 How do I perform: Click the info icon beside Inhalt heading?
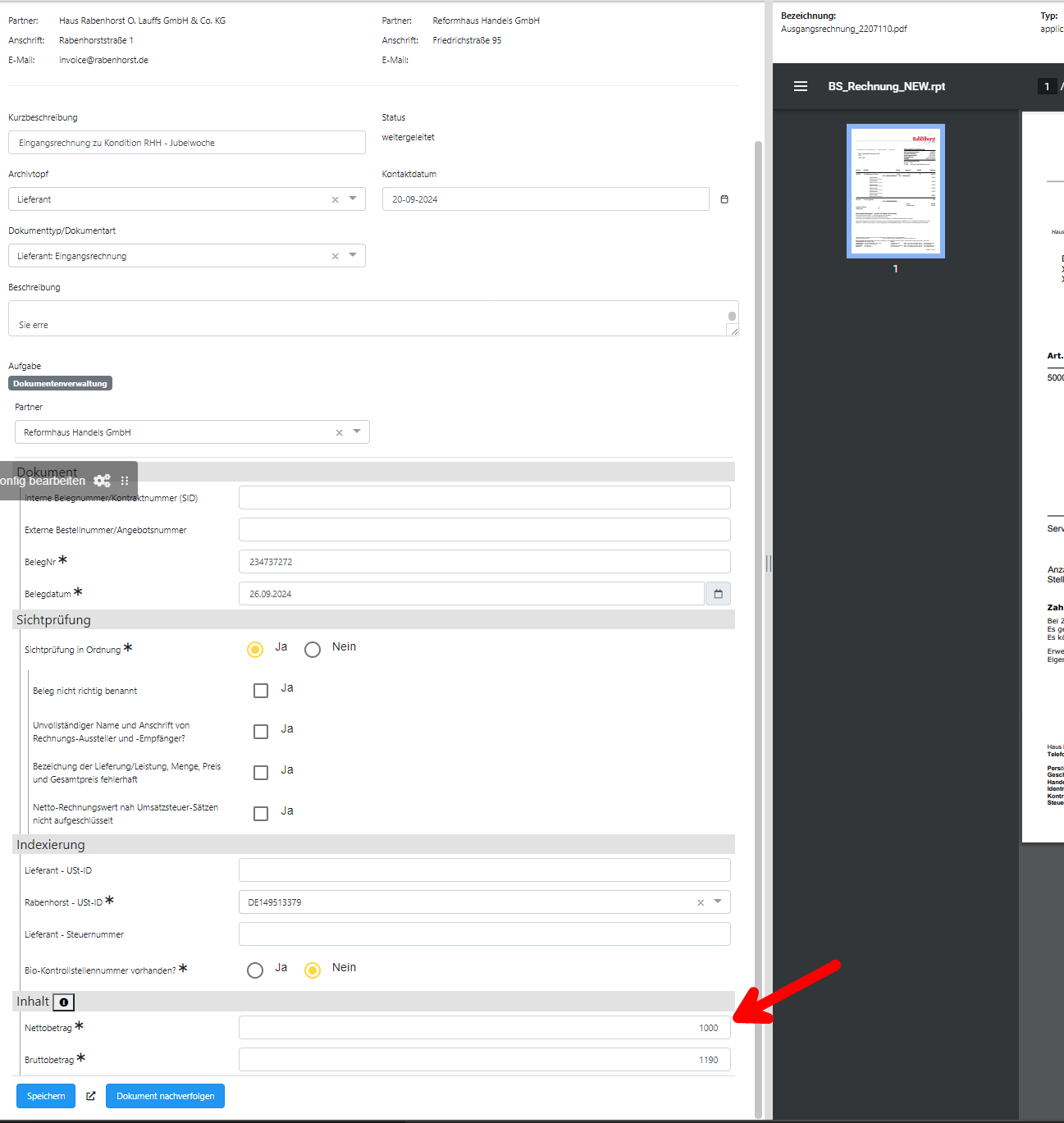[63, 1002]
